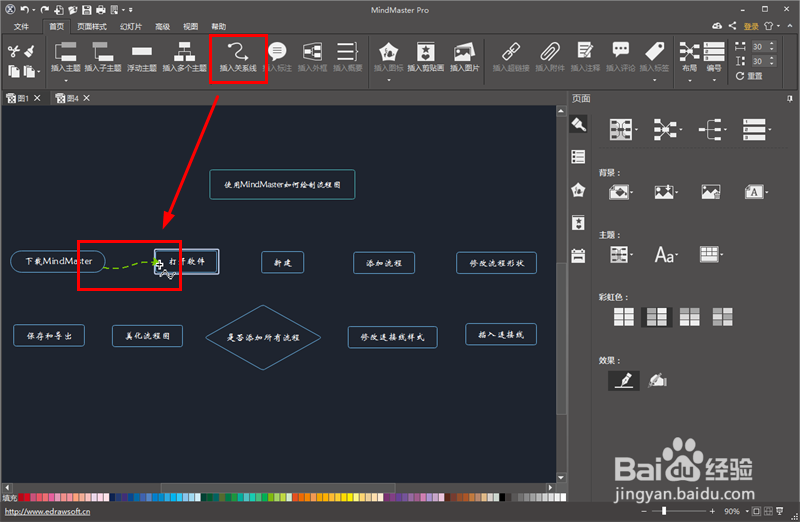
Task: Open the calendar task tab in side panel
Action: click(578, 255)
